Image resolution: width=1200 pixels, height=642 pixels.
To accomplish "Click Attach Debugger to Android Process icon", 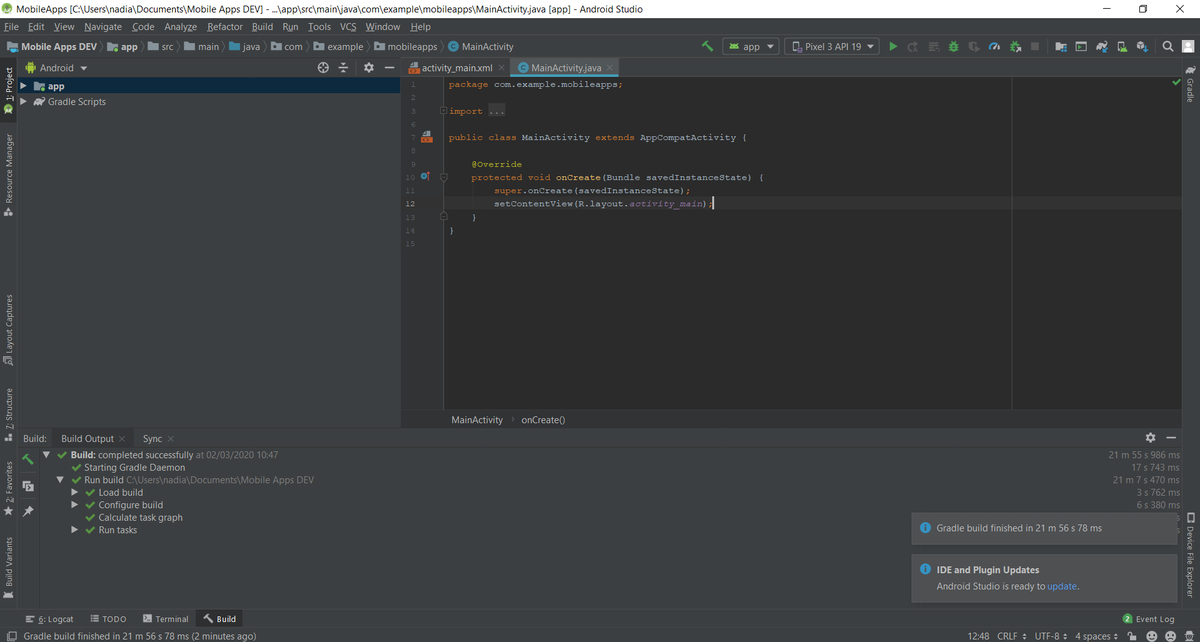I will tap(1015, 46).
